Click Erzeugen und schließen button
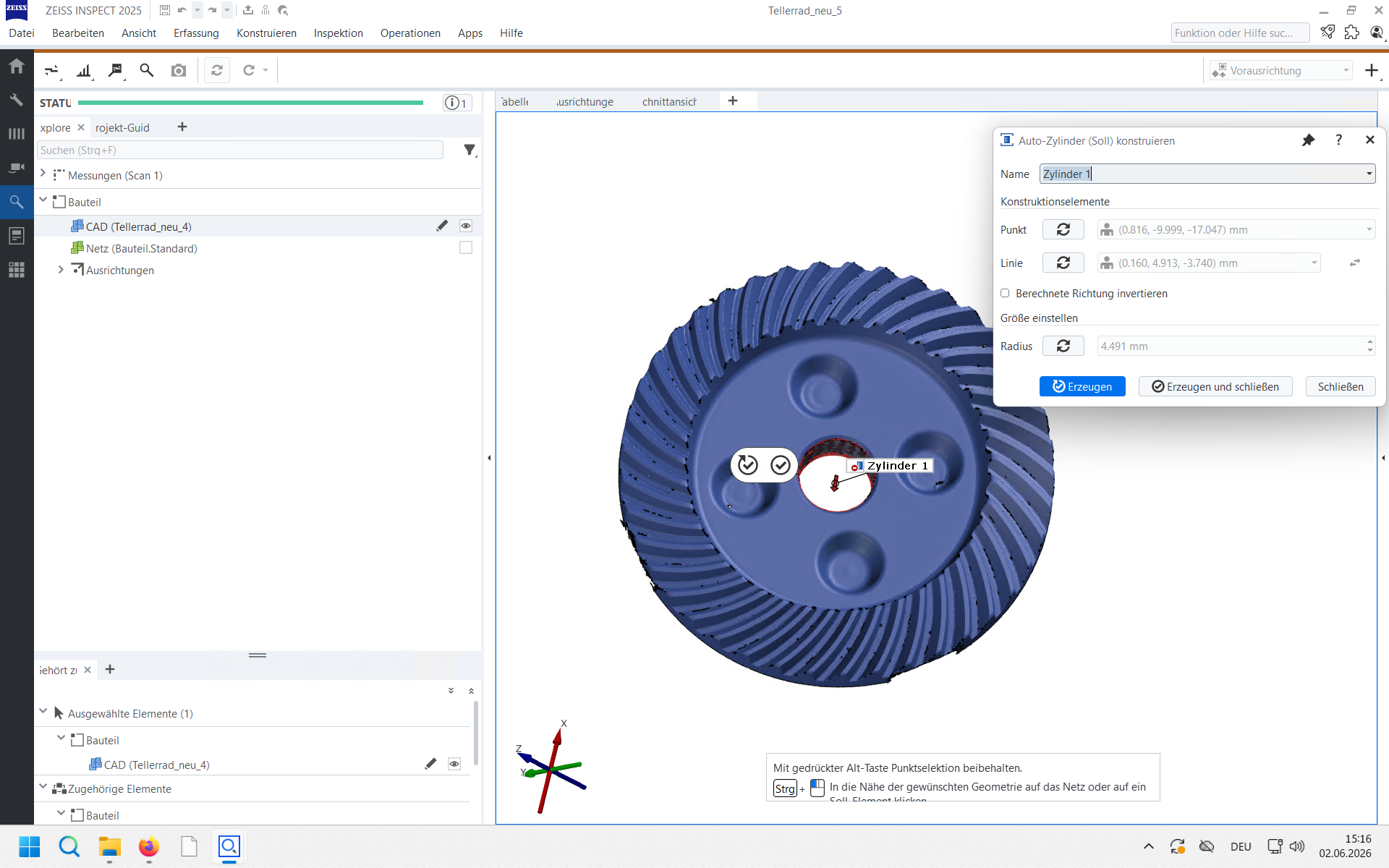The height and width of the screenshot is (868, 1389). click(x=1215, y=387)
